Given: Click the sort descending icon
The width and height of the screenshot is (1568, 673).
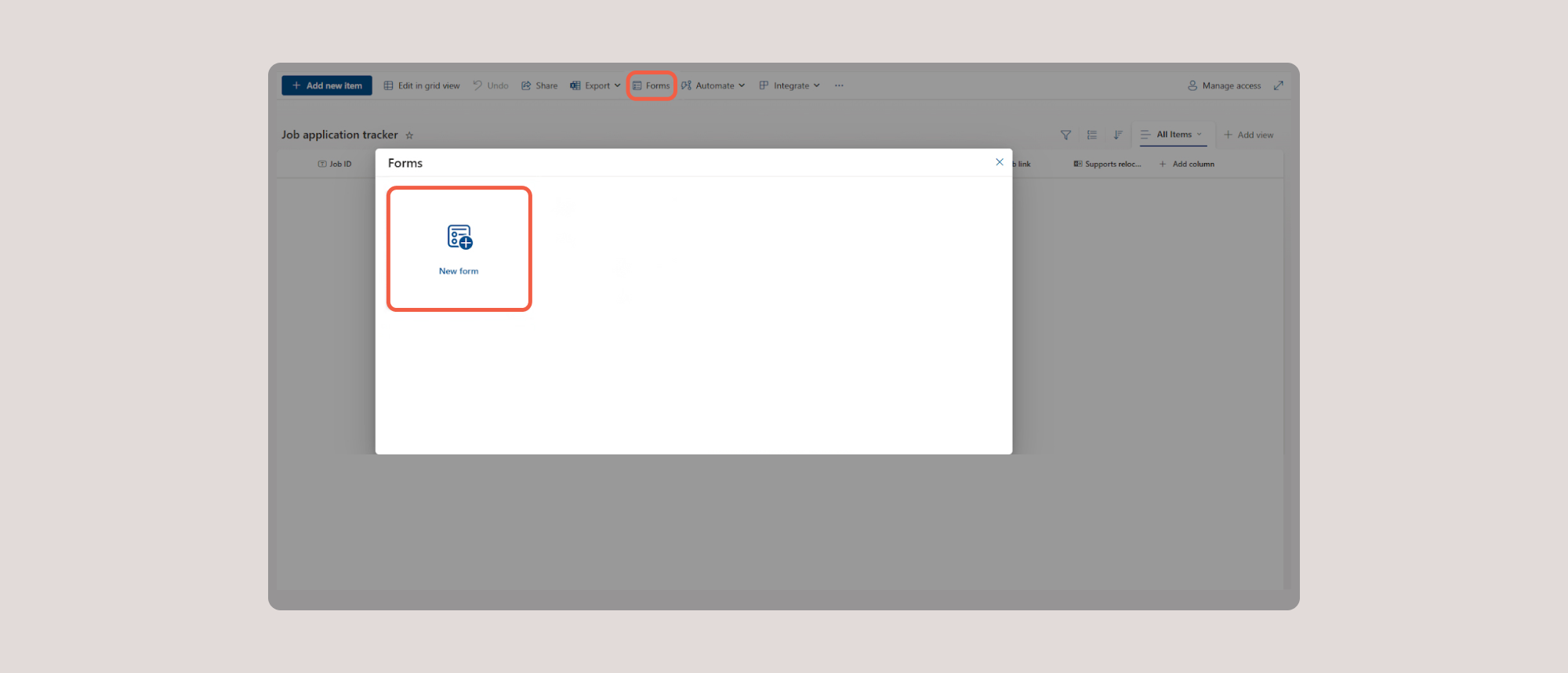Looking at the screenshot, I should pyautogui.click(x=1118, y=136).
